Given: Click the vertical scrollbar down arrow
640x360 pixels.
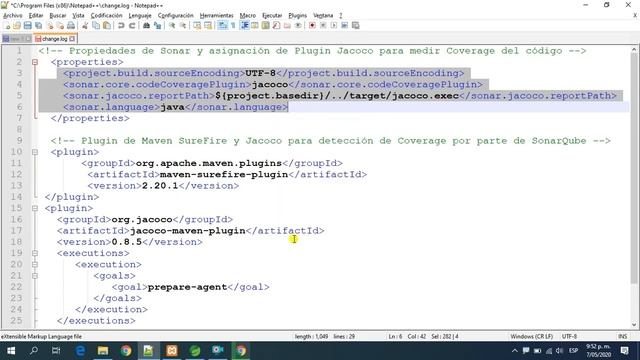Looking at the screenshot, I should (634, 324).
